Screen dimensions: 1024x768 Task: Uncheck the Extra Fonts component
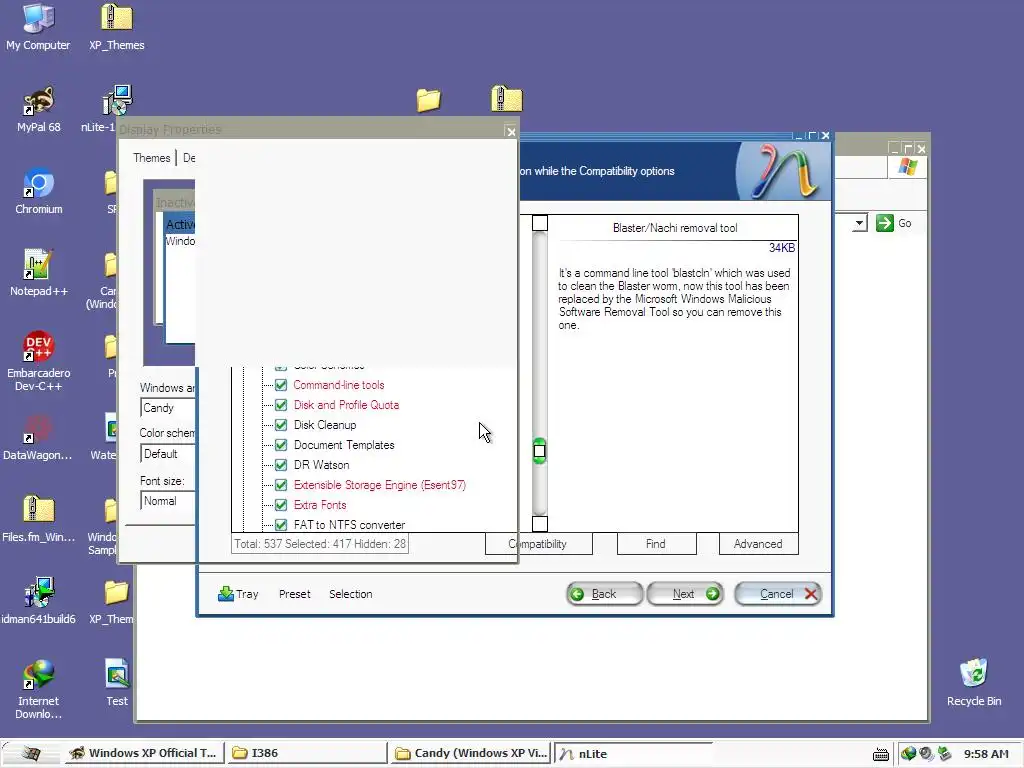[x=281, y=505]
